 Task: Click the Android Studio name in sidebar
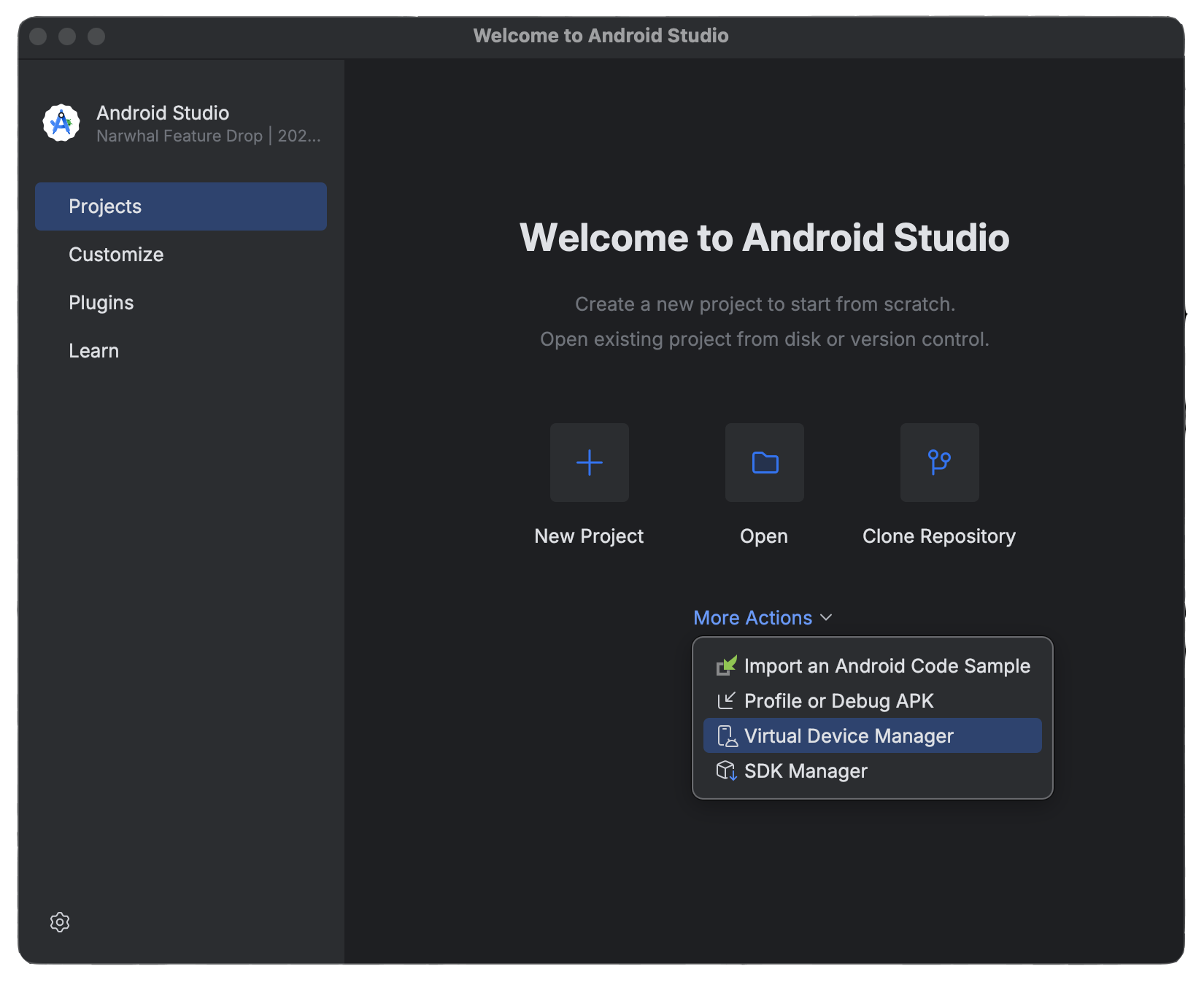pos(163,113)
